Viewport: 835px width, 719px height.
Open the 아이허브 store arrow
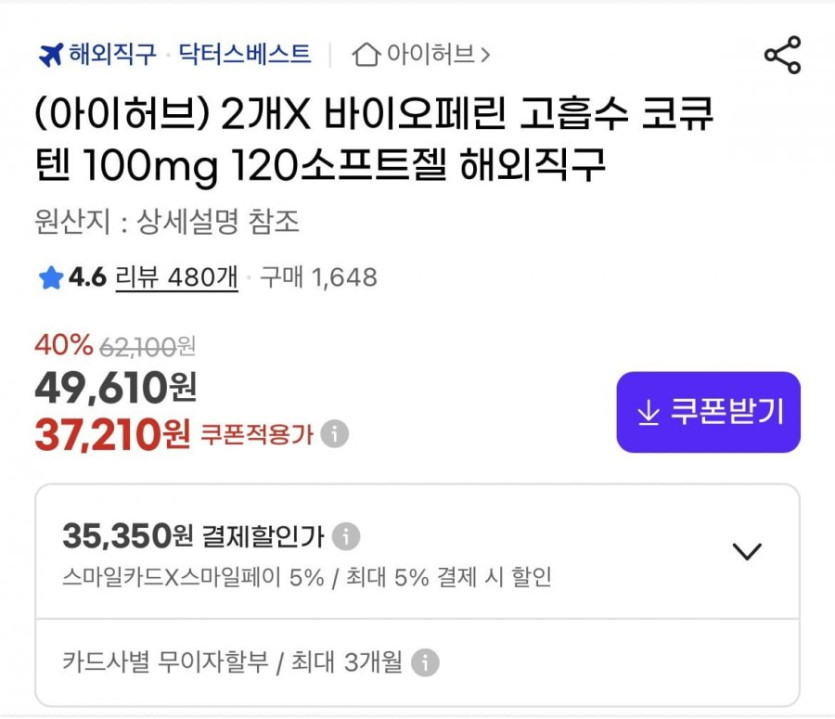tap(485, 54)
